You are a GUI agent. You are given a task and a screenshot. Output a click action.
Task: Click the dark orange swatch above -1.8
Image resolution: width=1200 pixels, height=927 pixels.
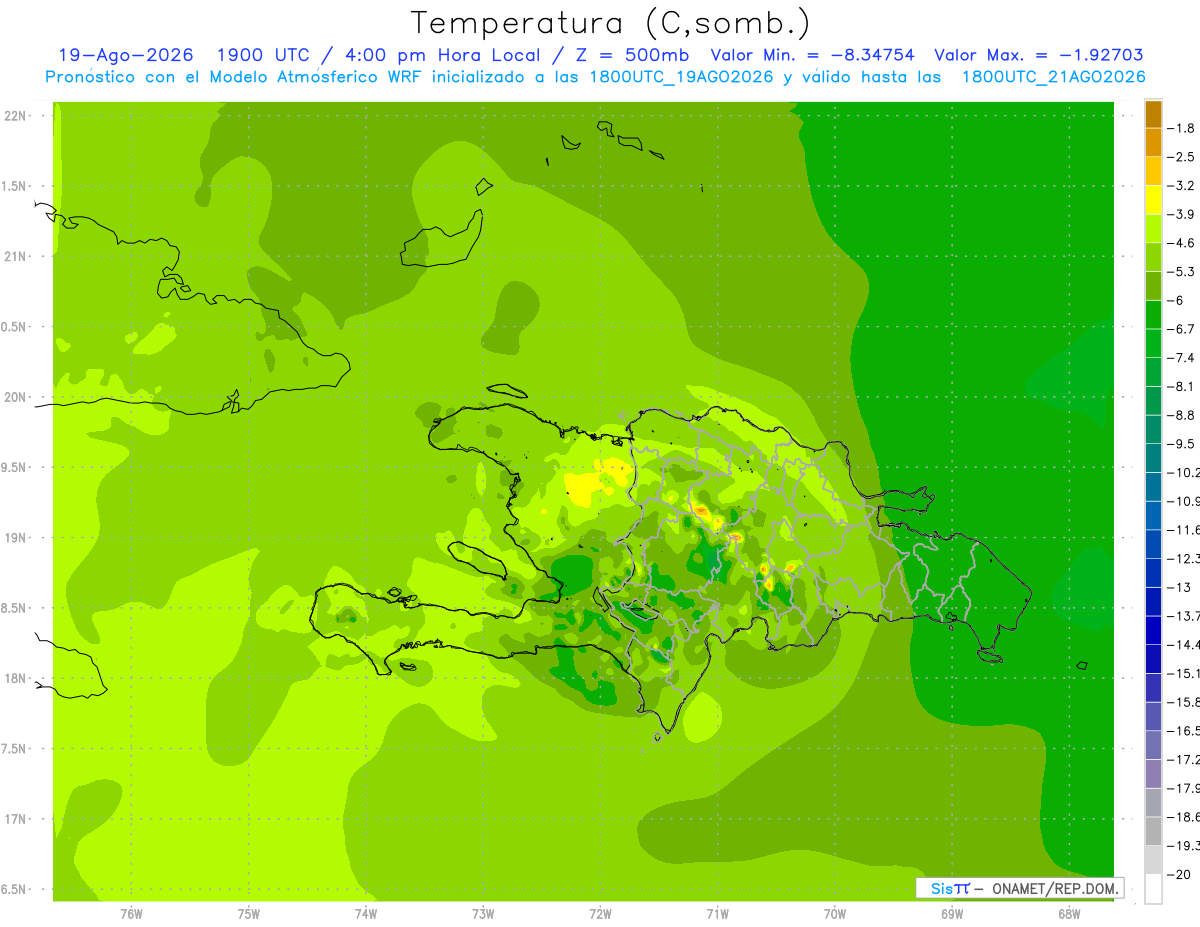[1153, 114]
